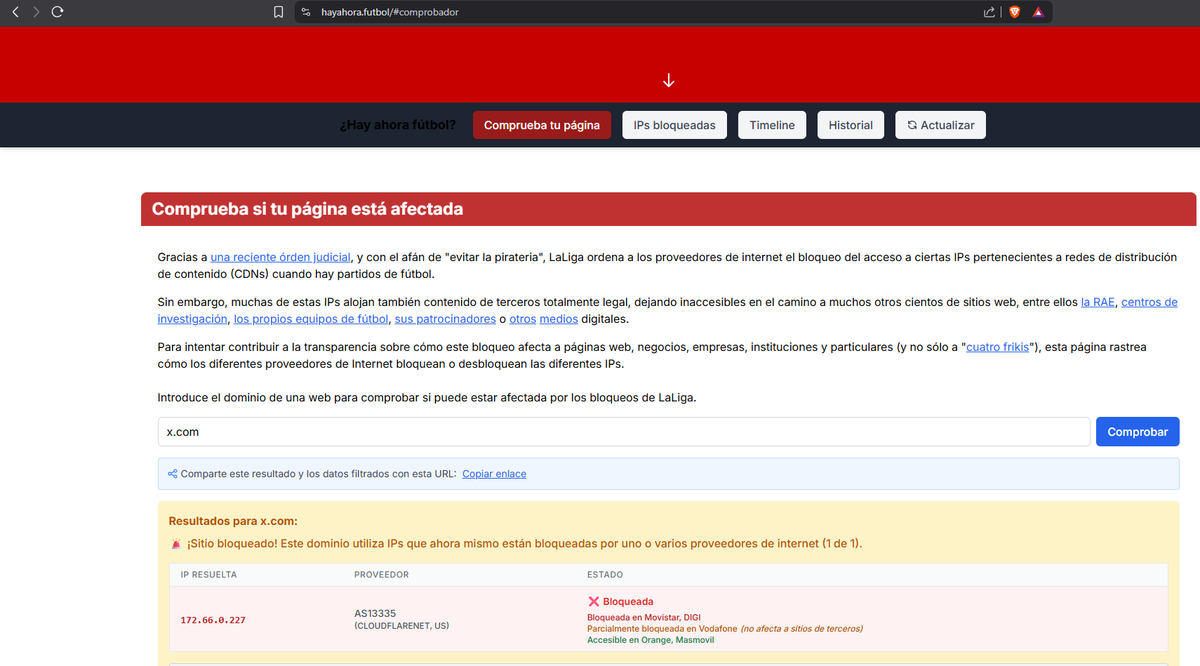1200x666 pixels.
Task: Click the Copiar enlace link
Action: point(494,474)
